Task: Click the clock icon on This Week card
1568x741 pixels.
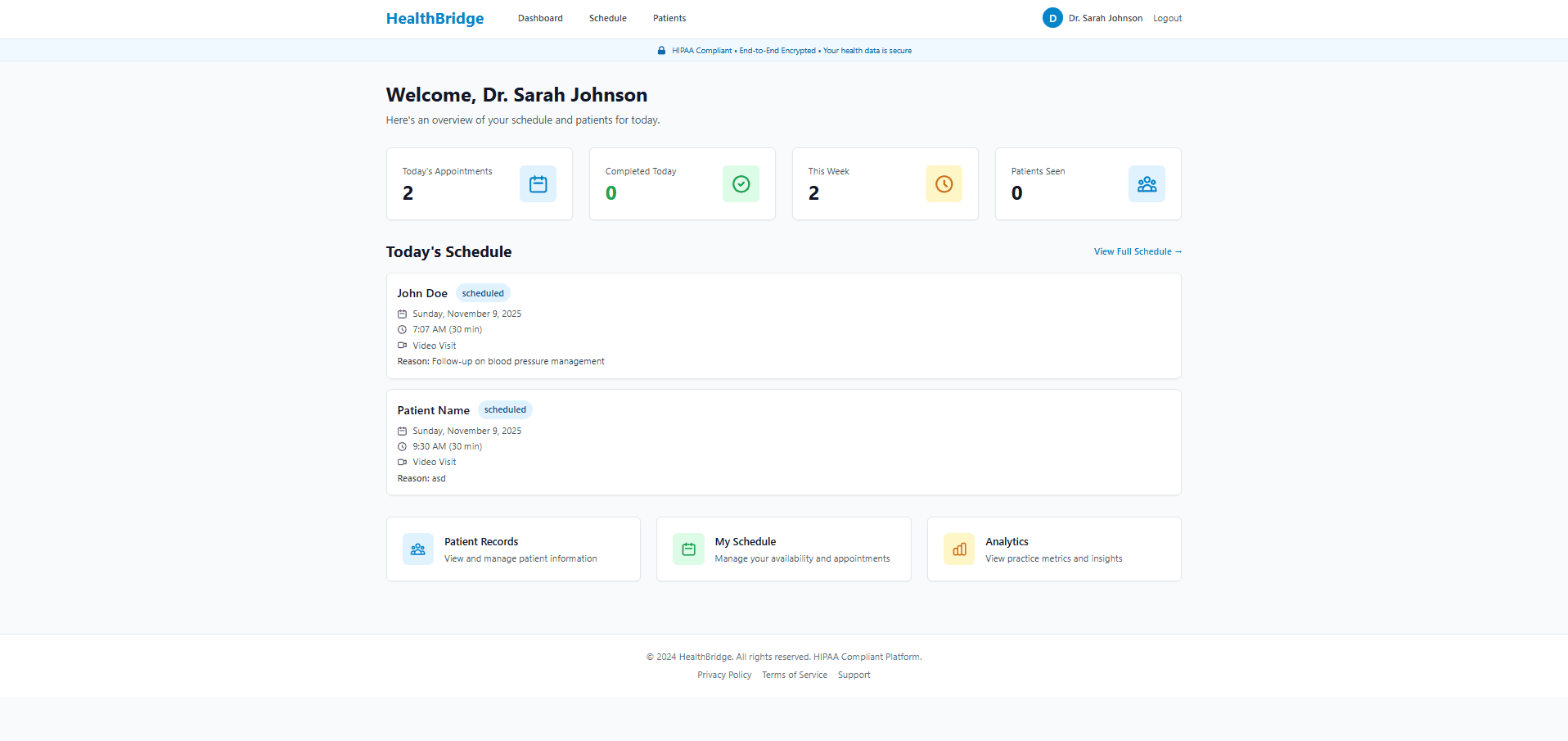Action: [x=944, y=183]
